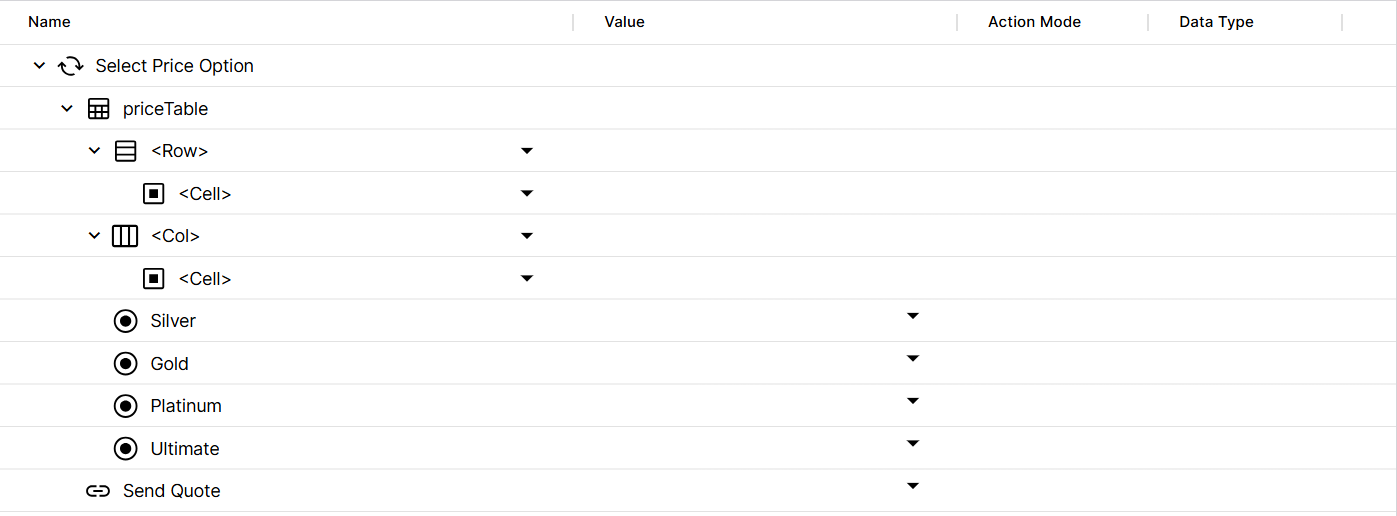Select the Platinum radio button
The width and height of the screenshot is (1397, 516).
point(126,406)
